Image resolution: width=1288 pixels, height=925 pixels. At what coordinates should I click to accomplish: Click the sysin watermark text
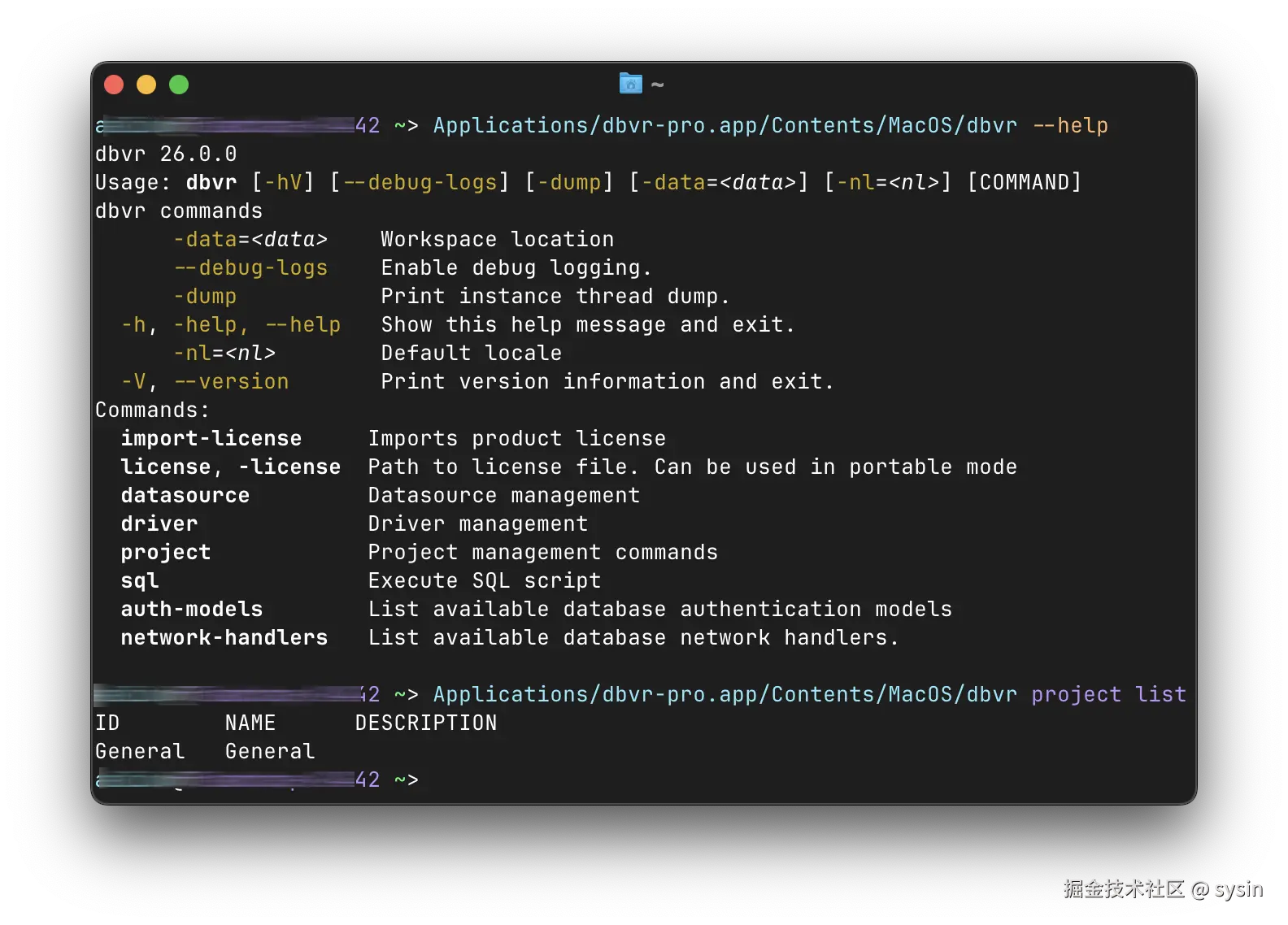pyautogui.click(x=1237, y=888)
